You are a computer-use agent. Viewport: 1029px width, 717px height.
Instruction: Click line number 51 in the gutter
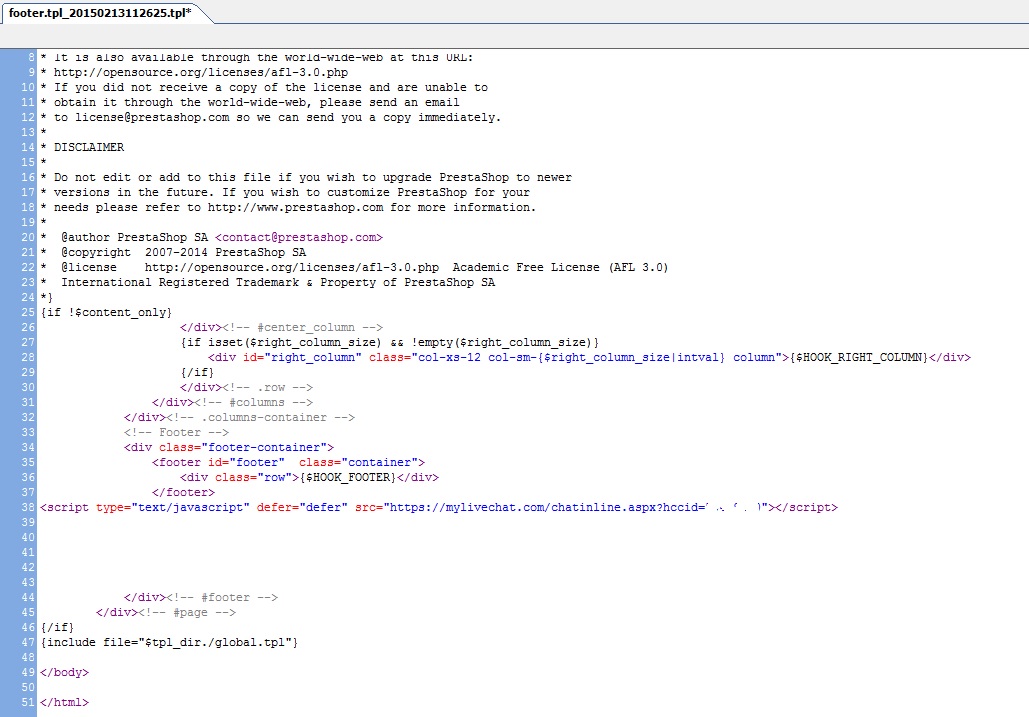pyautogui.click(x=28, y=702)
